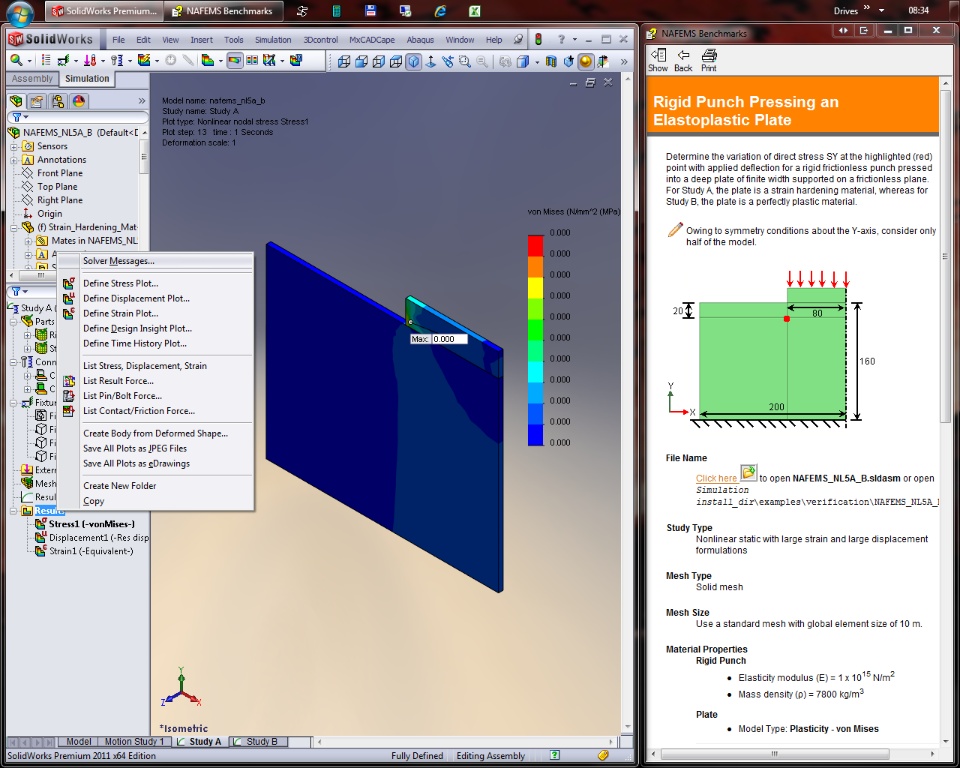Expand the Mates in NAFEMS_NL node

pyautogui.click(x=28, y=241)
